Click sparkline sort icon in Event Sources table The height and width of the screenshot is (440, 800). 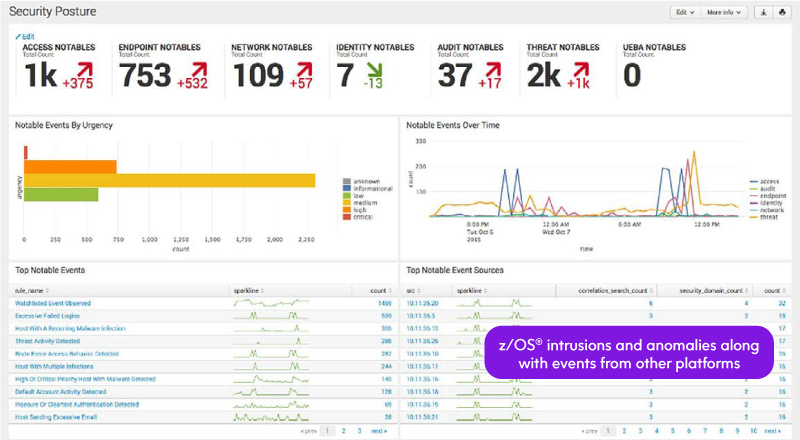485,291
